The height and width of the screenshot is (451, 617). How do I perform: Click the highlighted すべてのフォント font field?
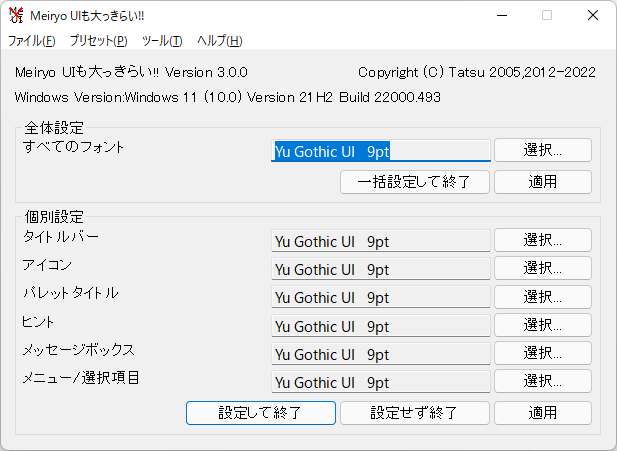380,151
